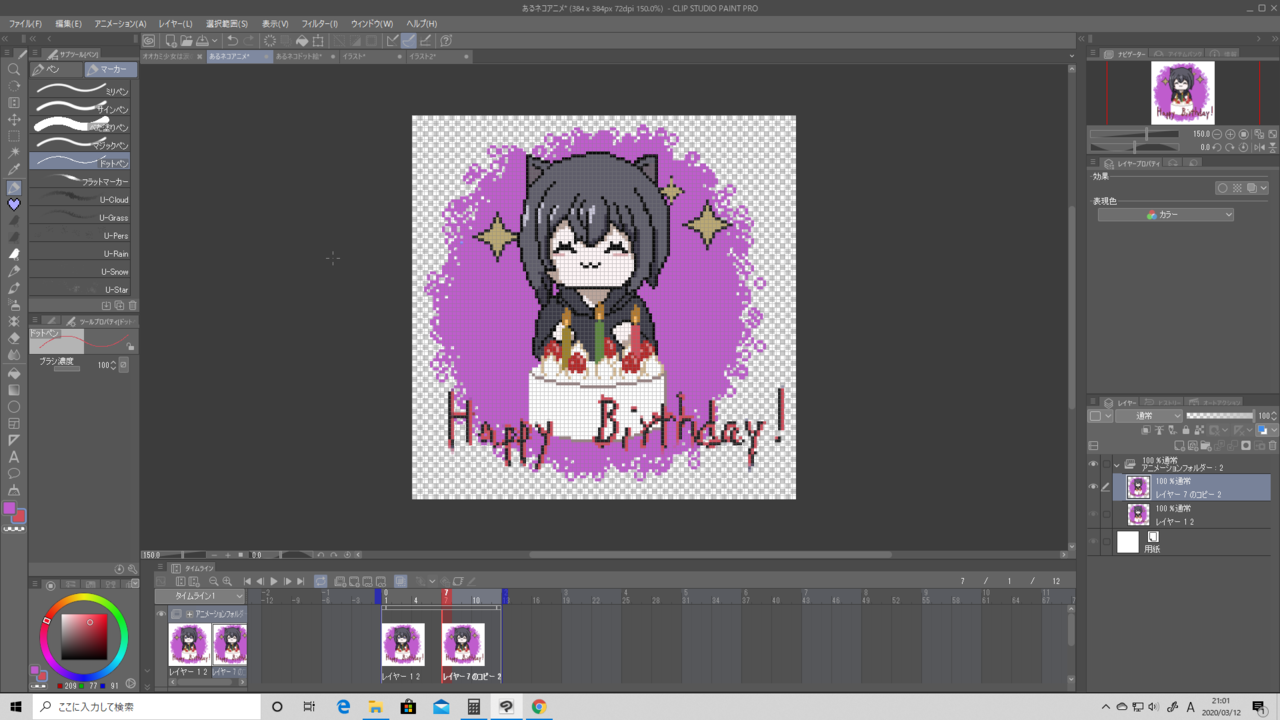
Task: Click the help question-mark toolbar icon
Action: [x=446, y=41]
